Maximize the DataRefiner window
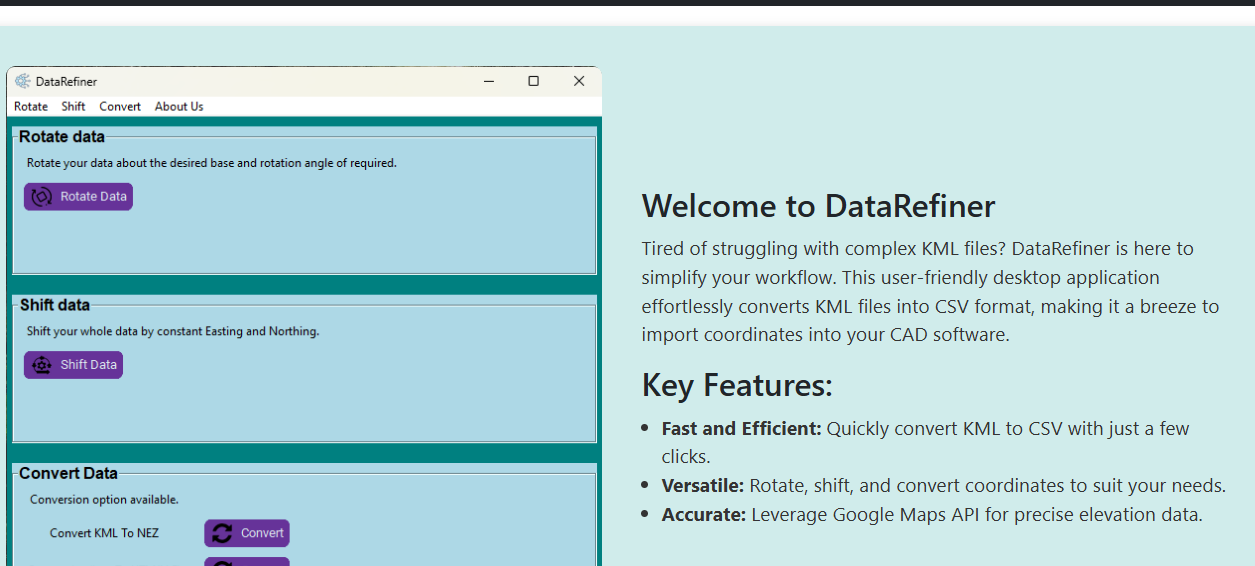This screenshot has width=1255, height=566. coord(533,81)
